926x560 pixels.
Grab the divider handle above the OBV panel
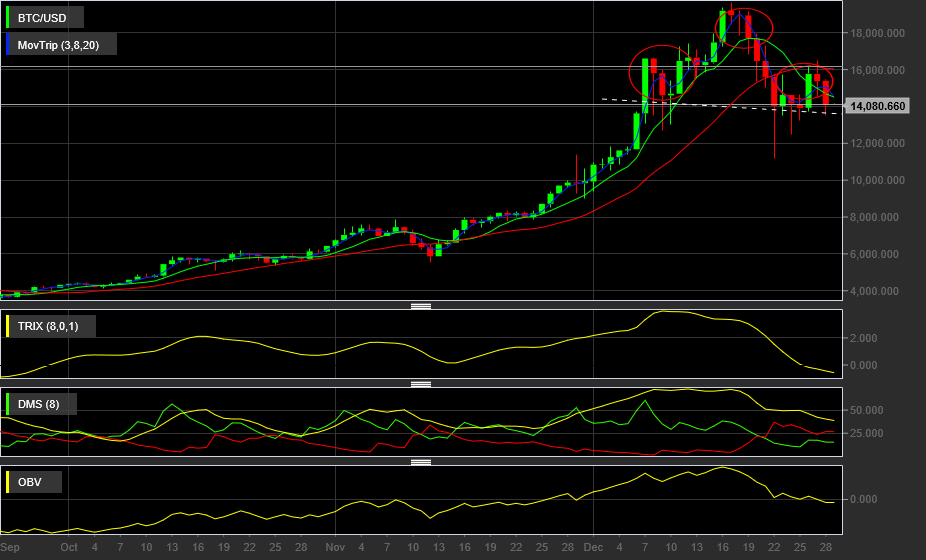(x=420, y=462)
